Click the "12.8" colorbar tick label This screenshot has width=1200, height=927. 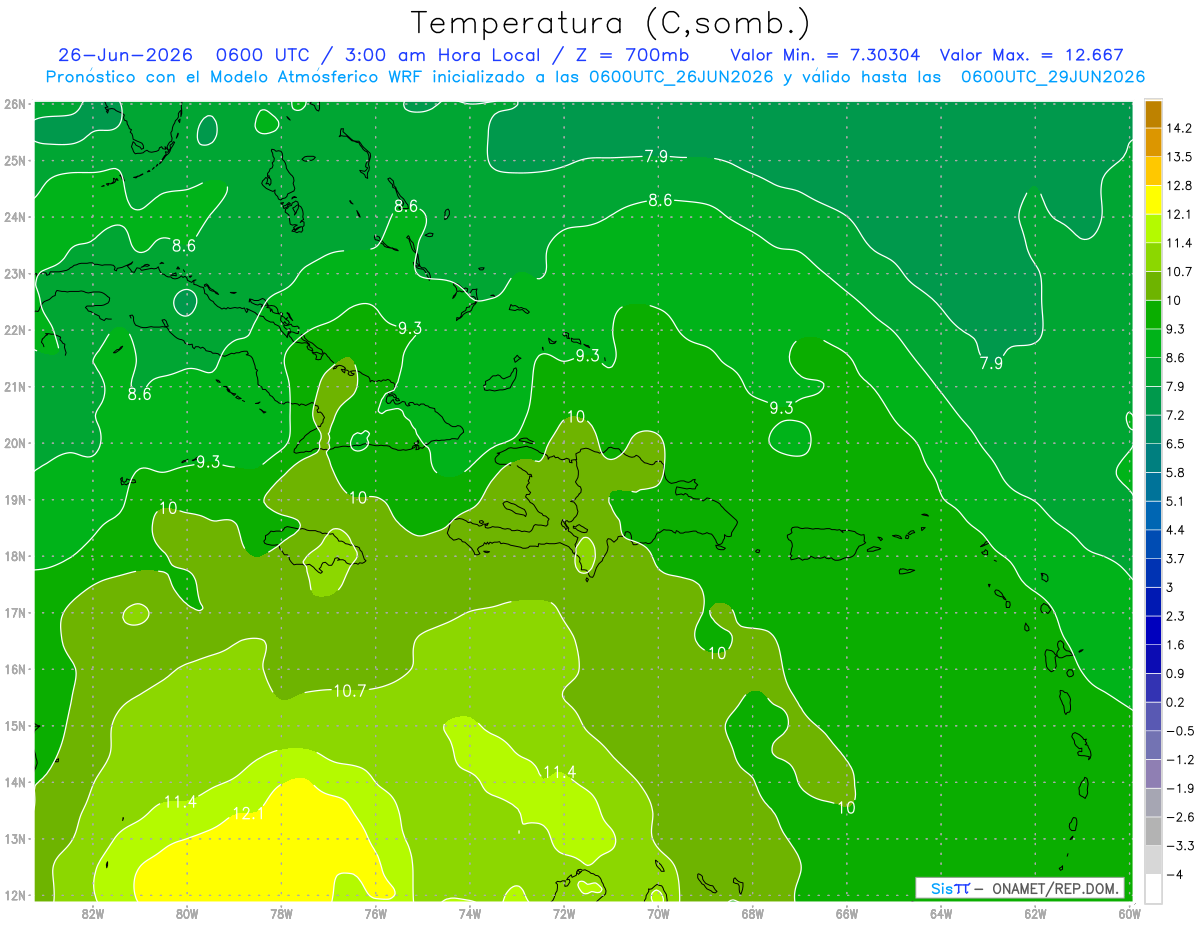pos(1180,186)
